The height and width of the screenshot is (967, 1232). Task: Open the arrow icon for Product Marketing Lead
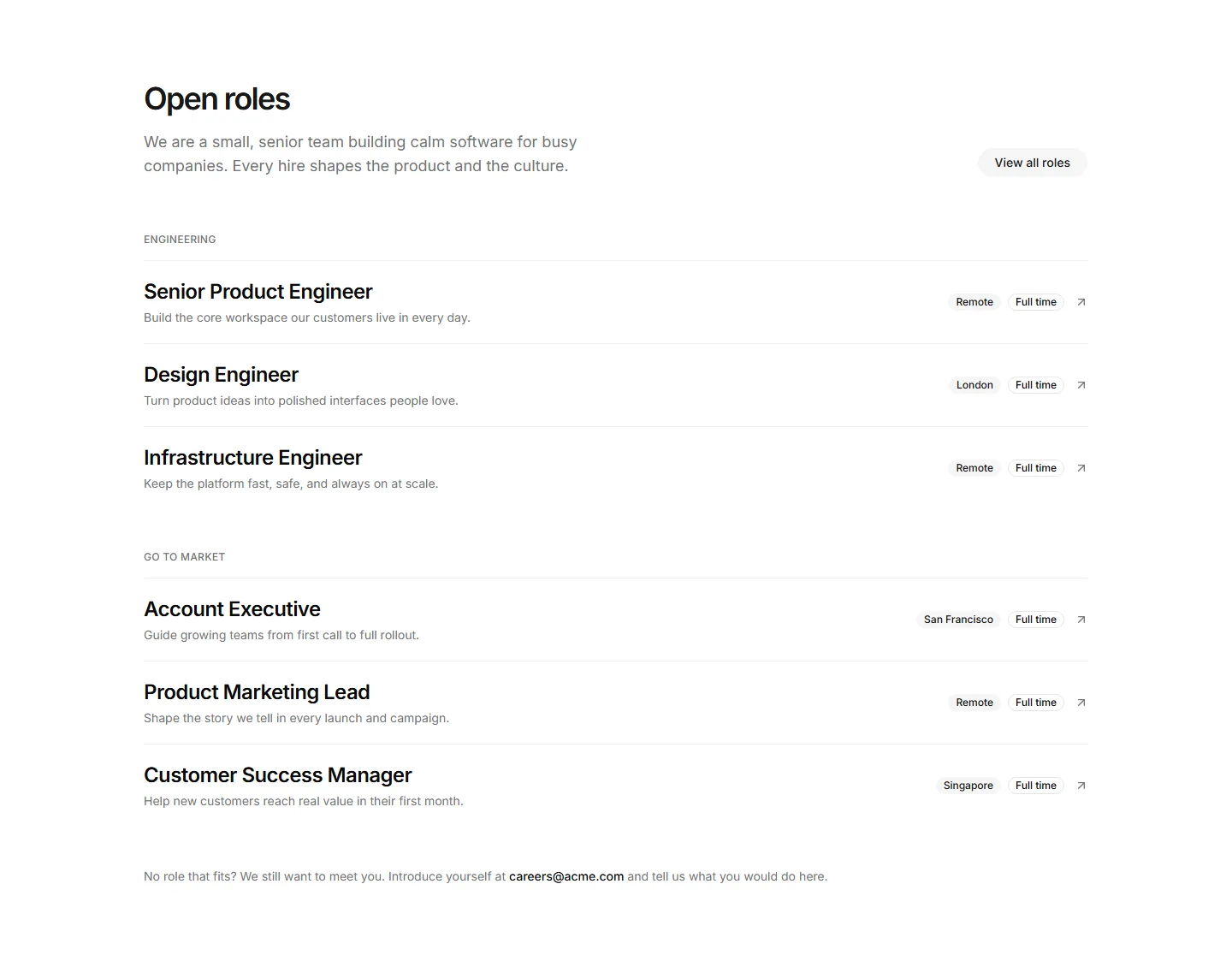(1081, 703)
